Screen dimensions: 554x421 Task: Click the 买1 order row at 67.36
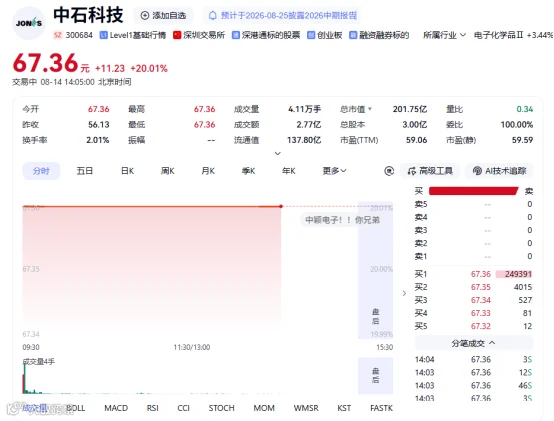coord(473,274)
